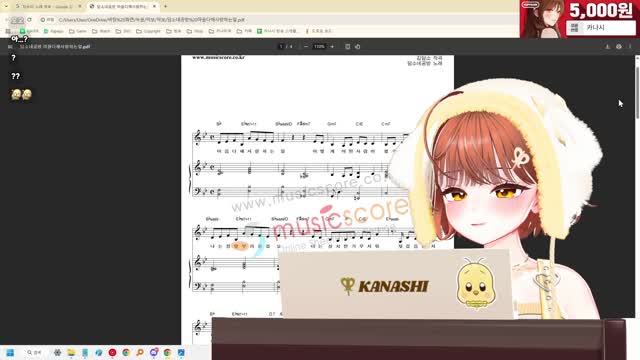This screenshot has width=640, height=360.
Task: Open the tab search dropdown arrow
Action: [6, 6]
